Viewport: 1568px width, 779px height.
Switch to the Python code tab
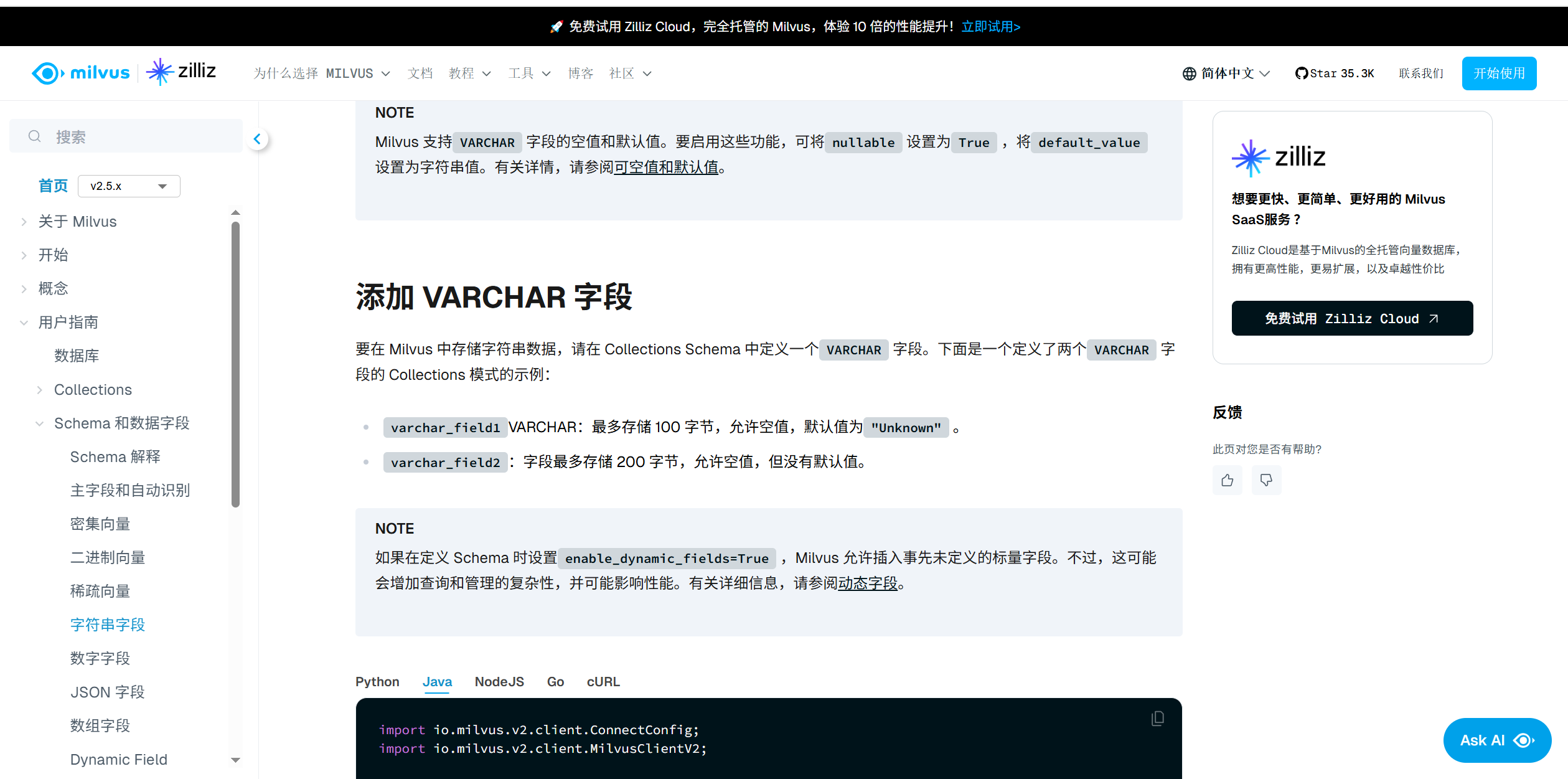(x=377, y=681)
